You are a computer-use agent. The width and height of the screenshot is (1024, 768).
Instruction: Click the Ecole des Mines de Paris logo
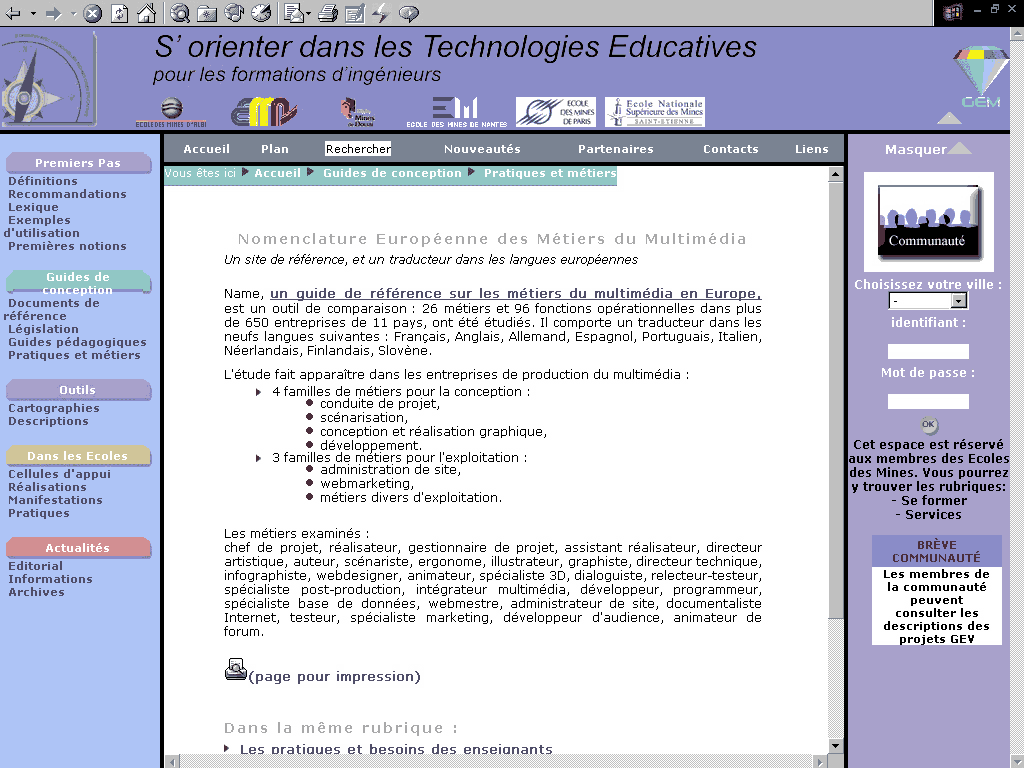pyautogui.click(x=555, y=112)
